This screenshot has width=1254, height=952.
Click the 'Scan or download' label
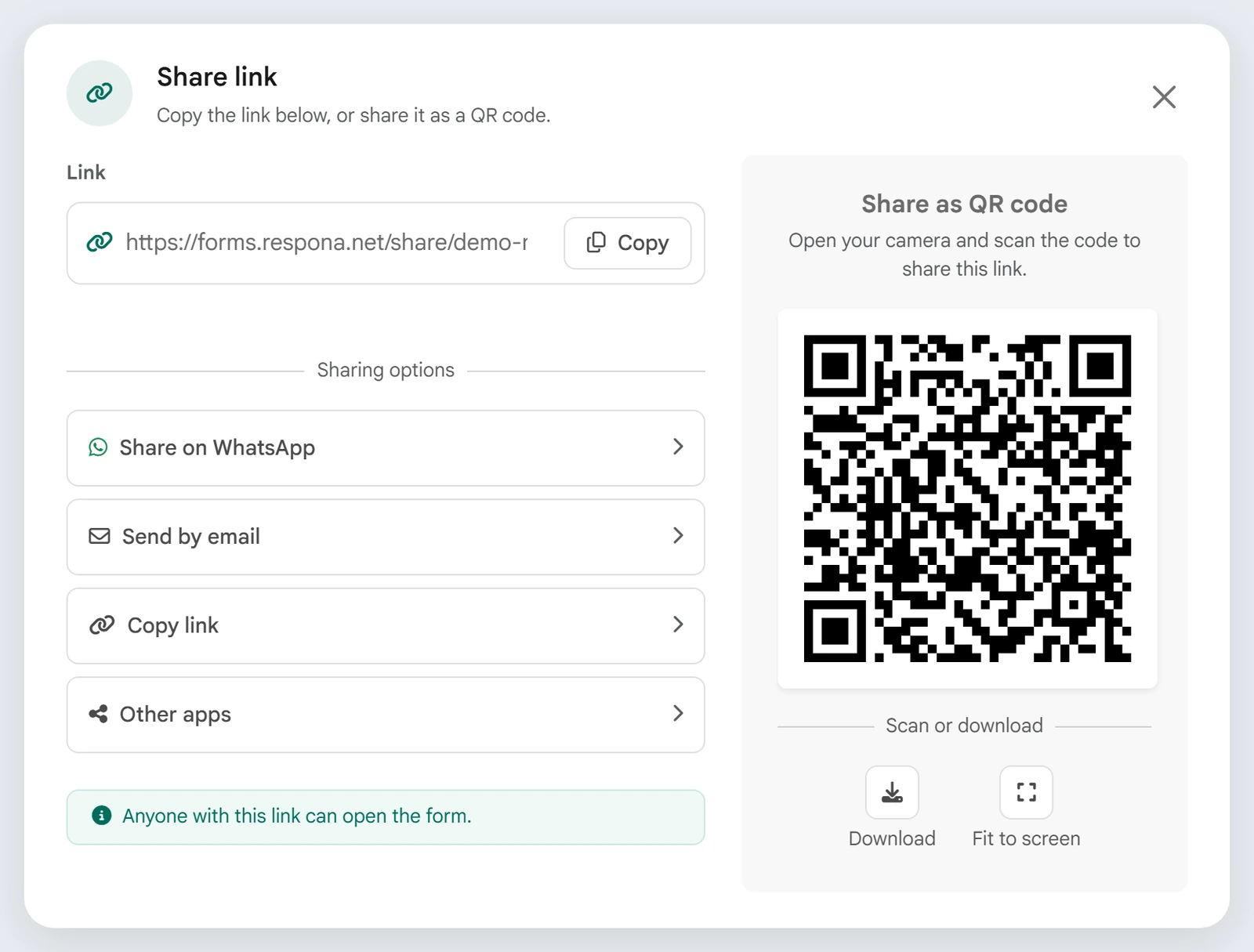tap(964, 726)
